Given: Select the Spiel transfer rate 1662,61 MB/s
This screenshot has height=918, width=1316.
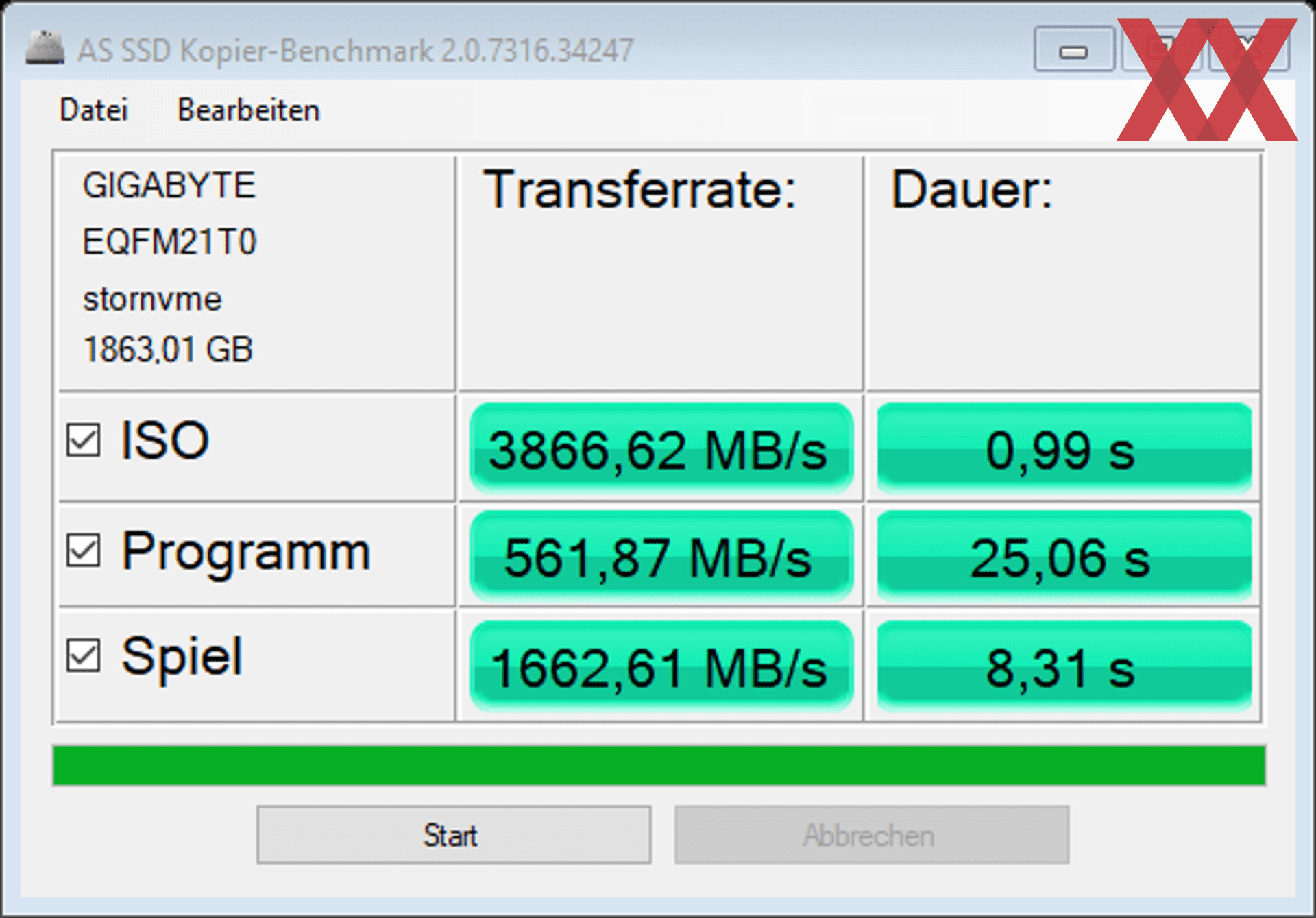Looking at the screenshot, I should coord(661,665).
